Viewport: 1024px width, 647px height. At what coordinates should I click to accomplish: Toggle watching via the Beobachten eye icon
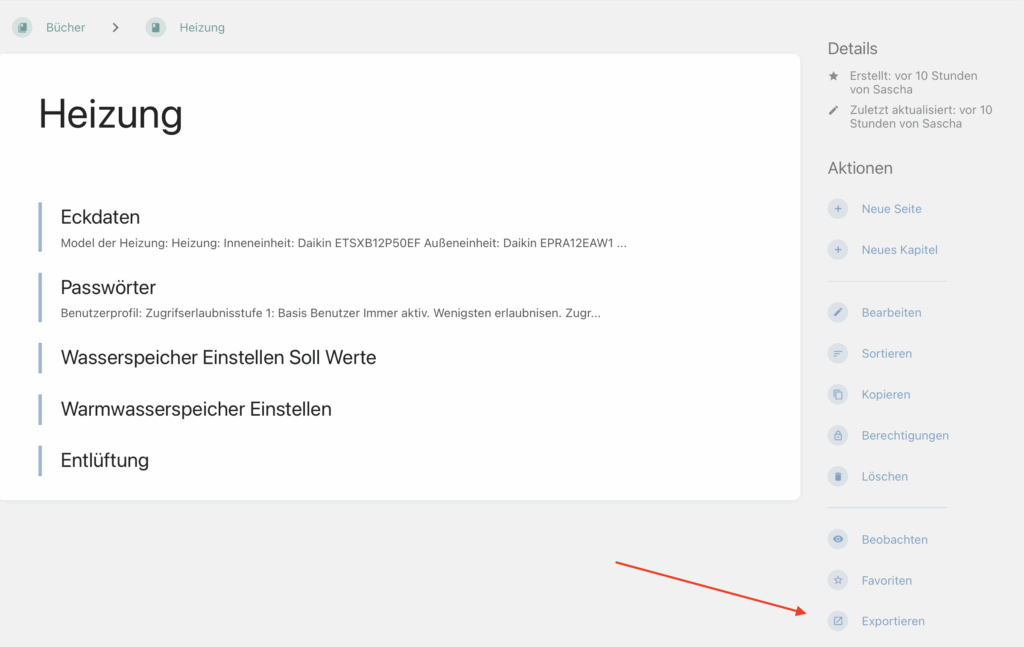(x=838, y=540)
